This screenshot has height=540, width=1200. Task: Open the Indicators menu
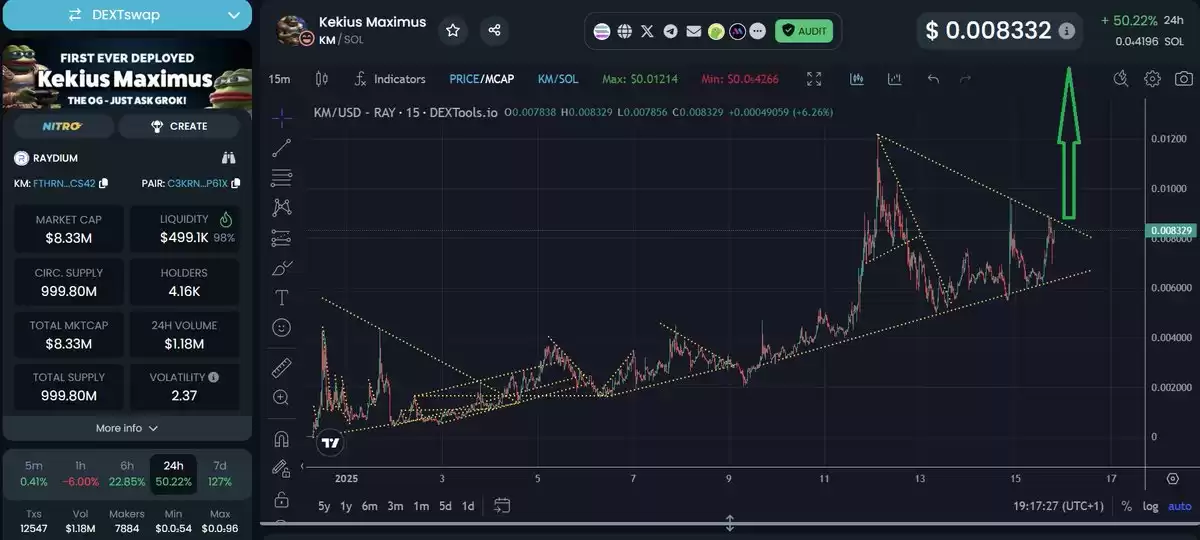pyautogui.click(x=390, y=79)
